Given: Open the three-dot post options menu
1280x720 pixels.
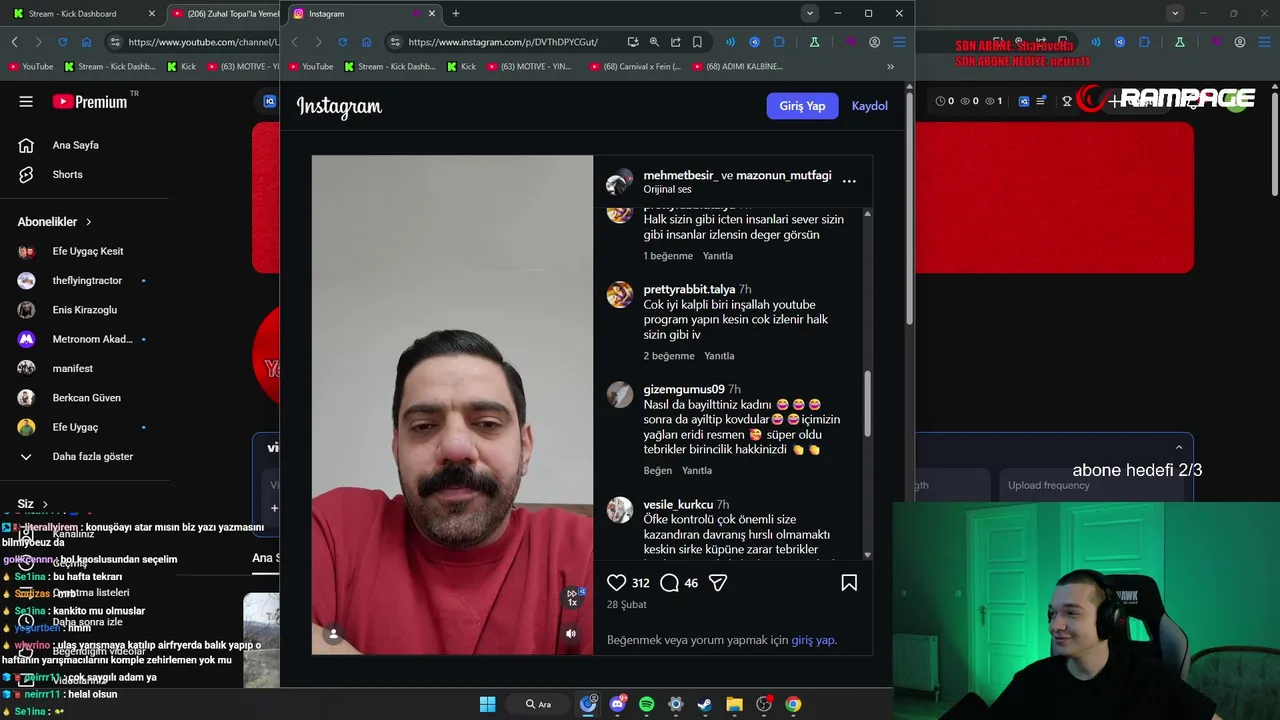Looking at the screenshot, I should [849, 181].
